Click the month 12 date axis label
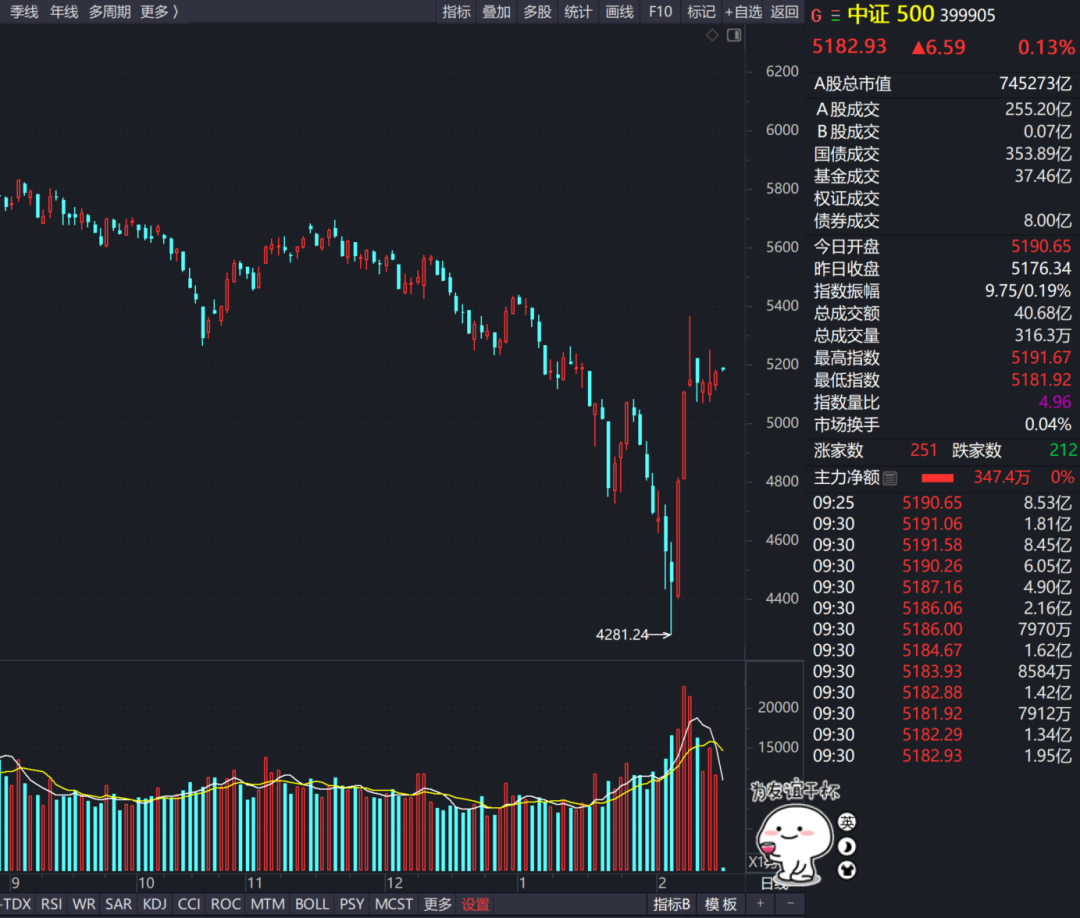Viewport: 1080px width, 918px height. (394, 883)
